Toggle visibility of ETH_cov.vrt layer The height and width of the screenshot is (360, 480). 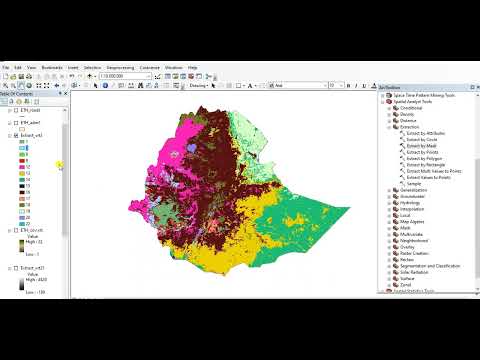[x=16, y=230]
